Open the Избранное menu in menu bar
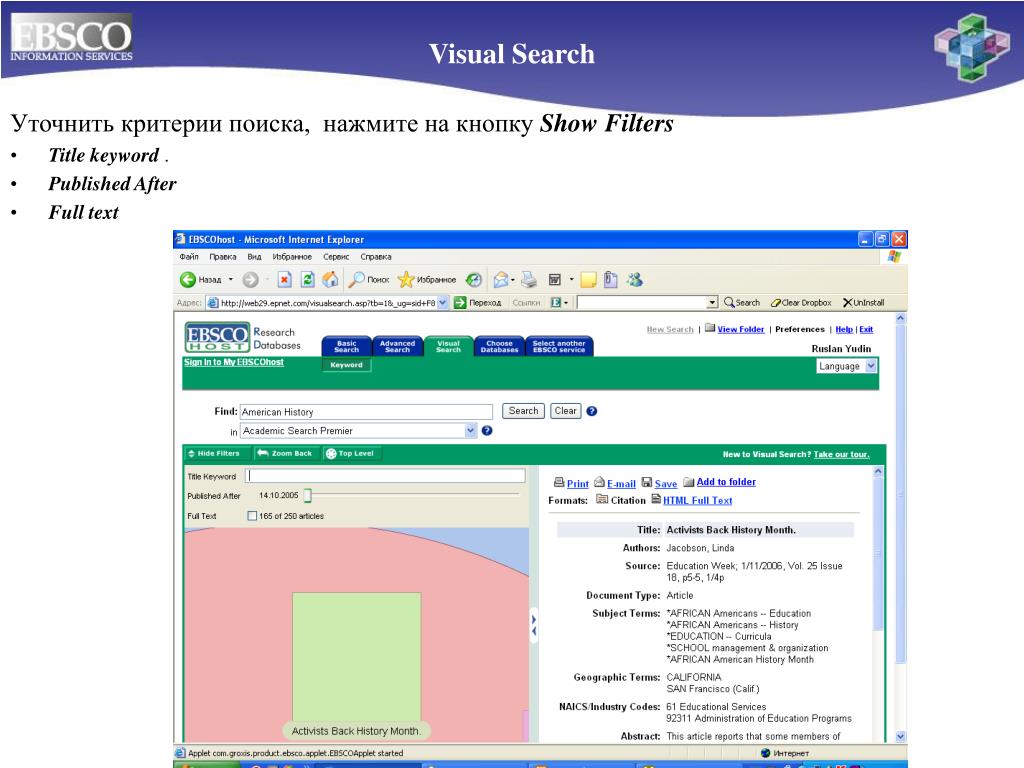 tap(292, 257)
